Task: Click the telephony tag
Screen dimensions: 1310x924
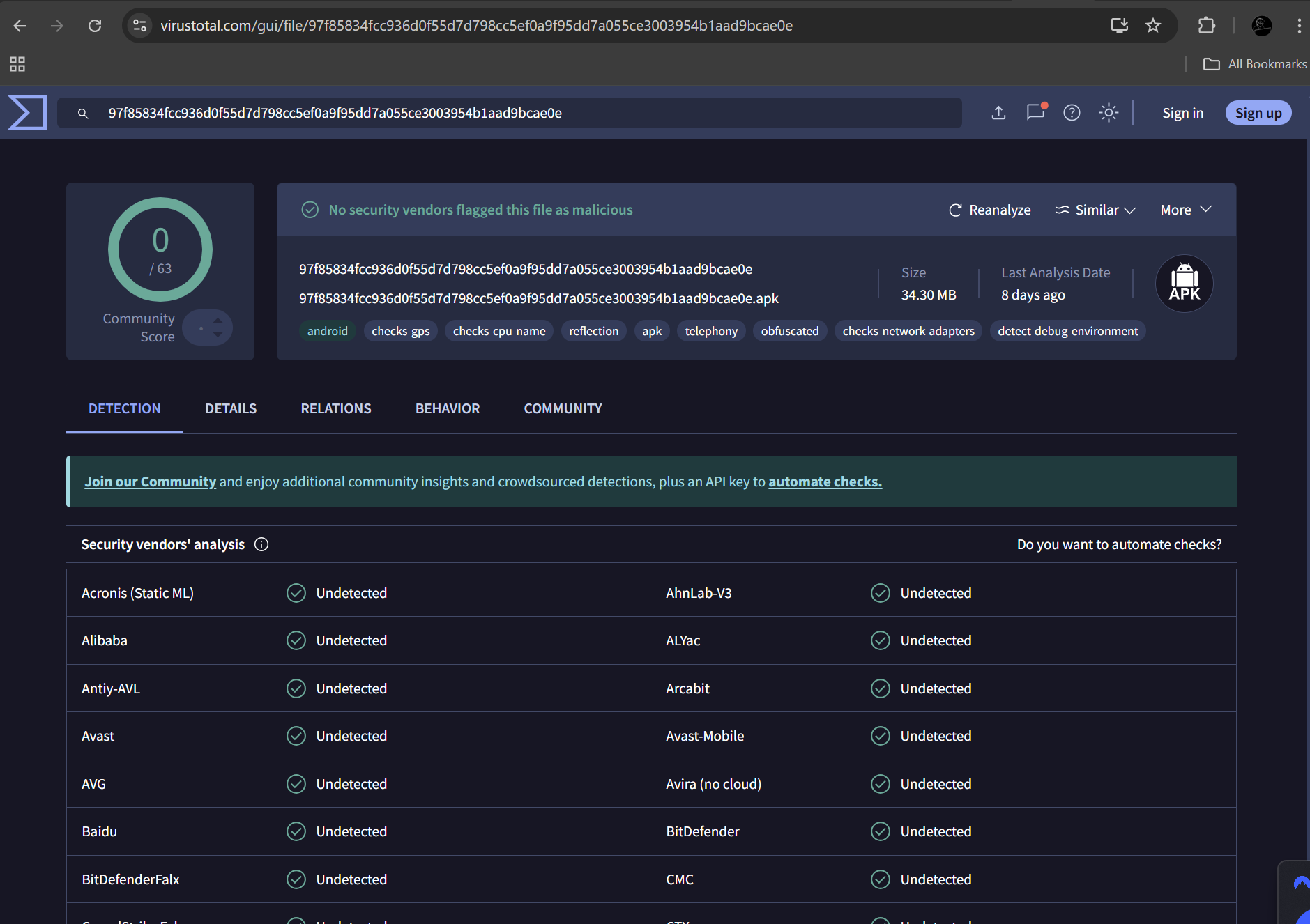Action: [711, 331]
